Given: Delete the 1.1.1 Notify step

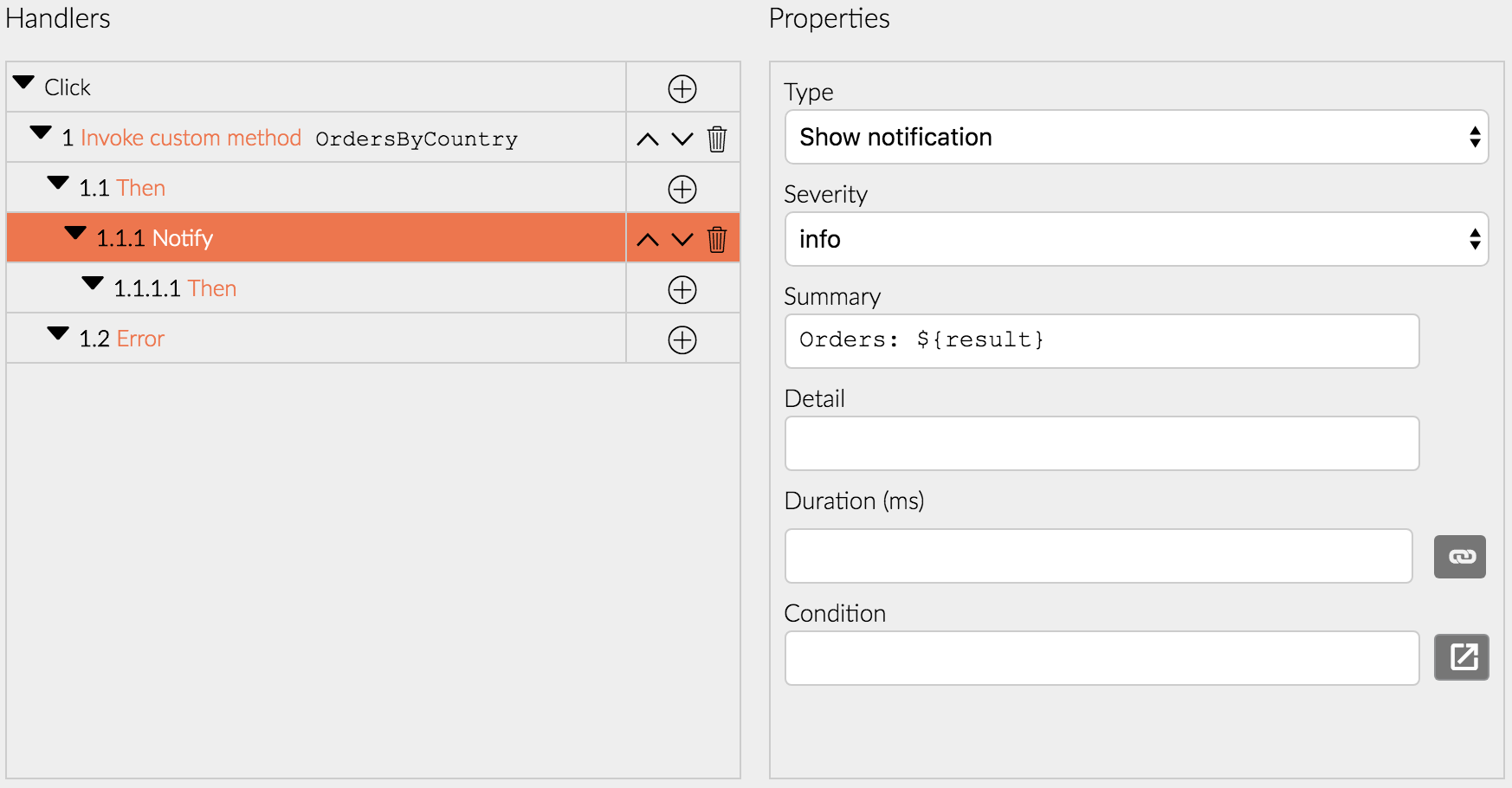Looking at the screenshot, I should [717, 239].
